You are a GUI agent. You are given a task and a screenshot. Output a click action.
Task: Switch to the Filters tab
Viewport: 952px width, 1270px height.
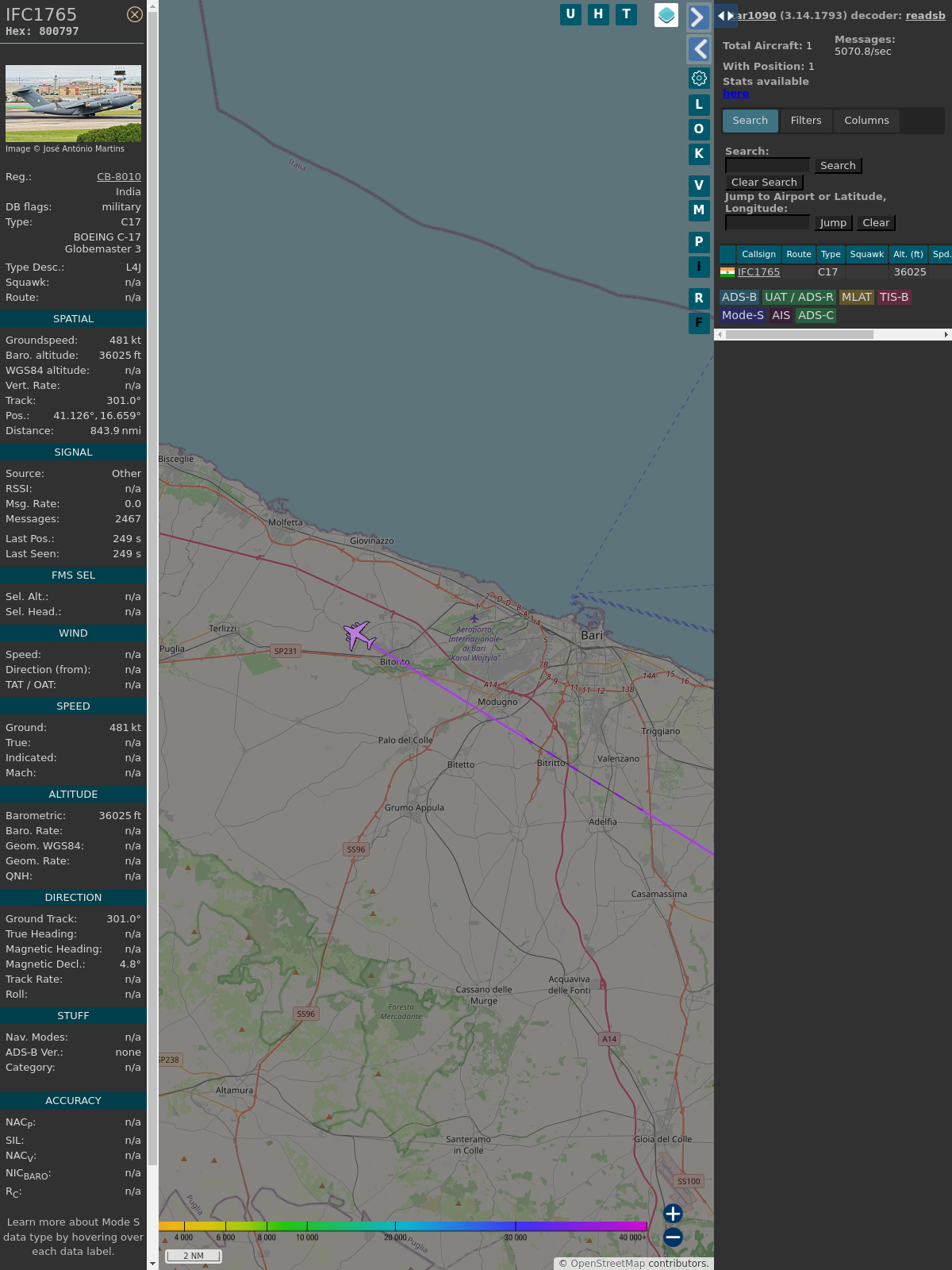tap(805, 121)
